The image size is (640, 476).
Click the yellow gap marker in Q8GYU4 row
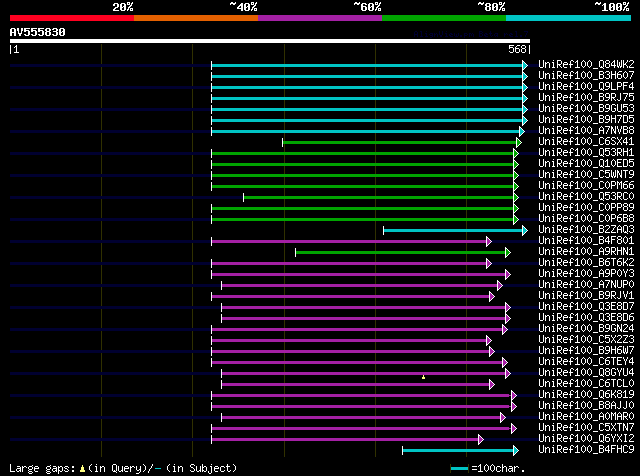[x=423, y=377]
